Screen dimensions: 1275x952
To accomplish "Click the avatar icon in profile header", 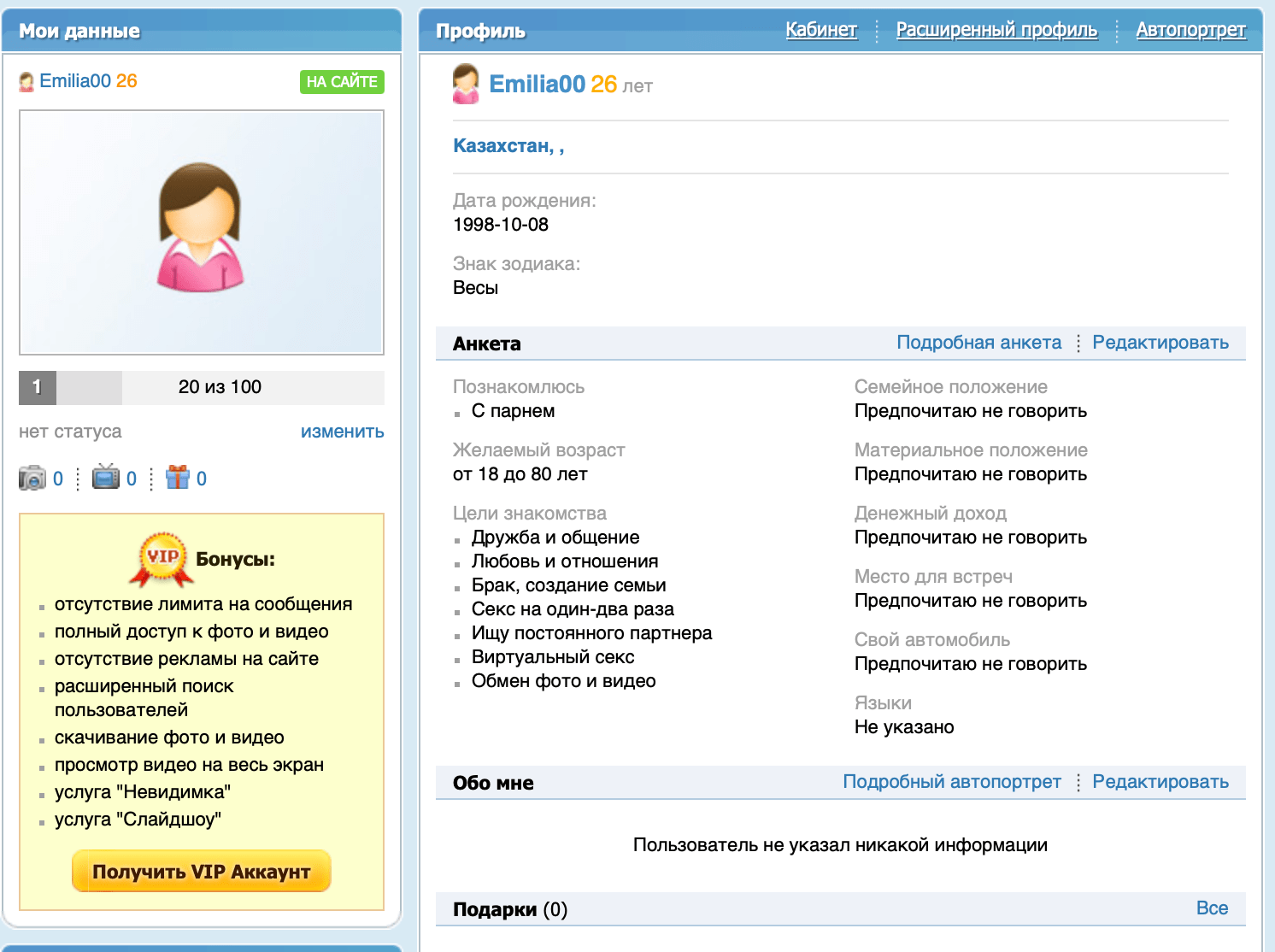I will 466,84.
